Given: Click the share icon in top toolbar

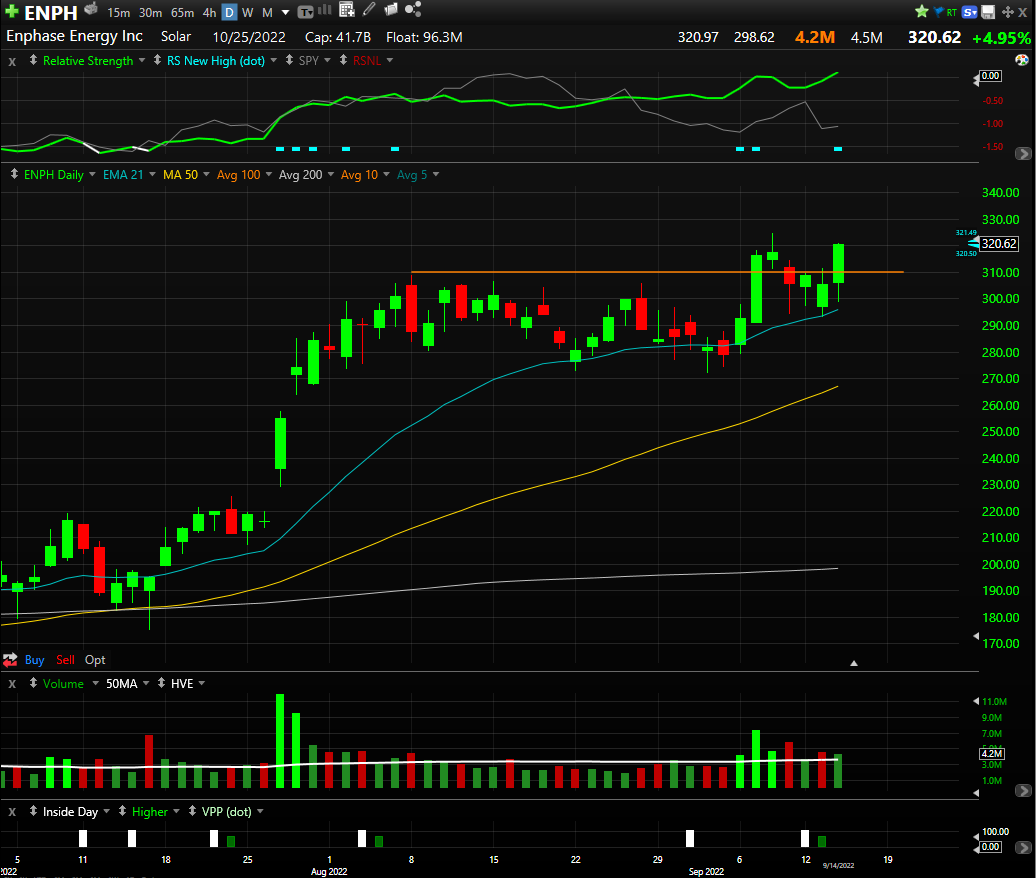Looking at the screenshot, I should [x=413, y=9].
